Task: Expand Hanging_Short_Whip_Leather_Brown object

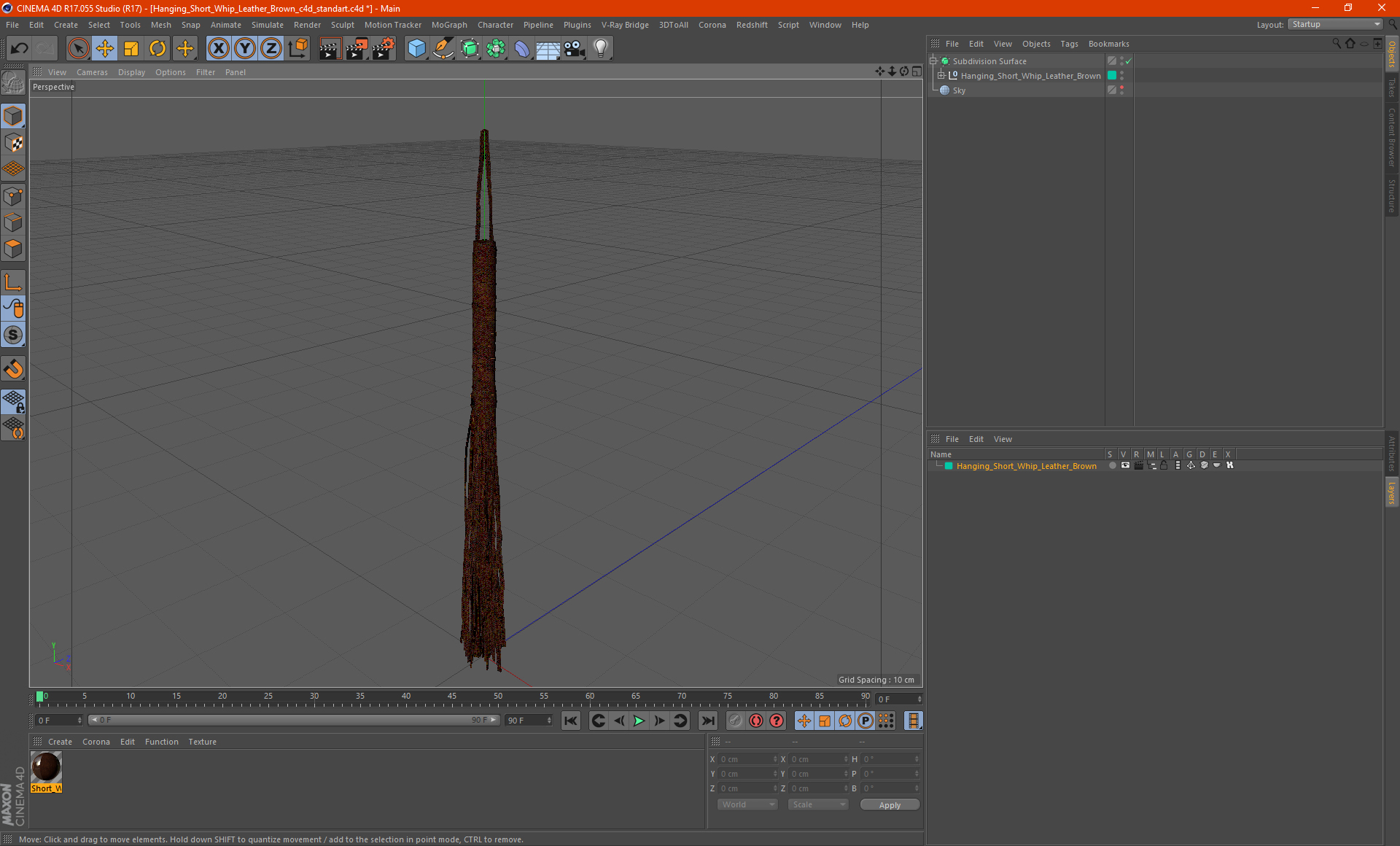Action: pos(941,76)
